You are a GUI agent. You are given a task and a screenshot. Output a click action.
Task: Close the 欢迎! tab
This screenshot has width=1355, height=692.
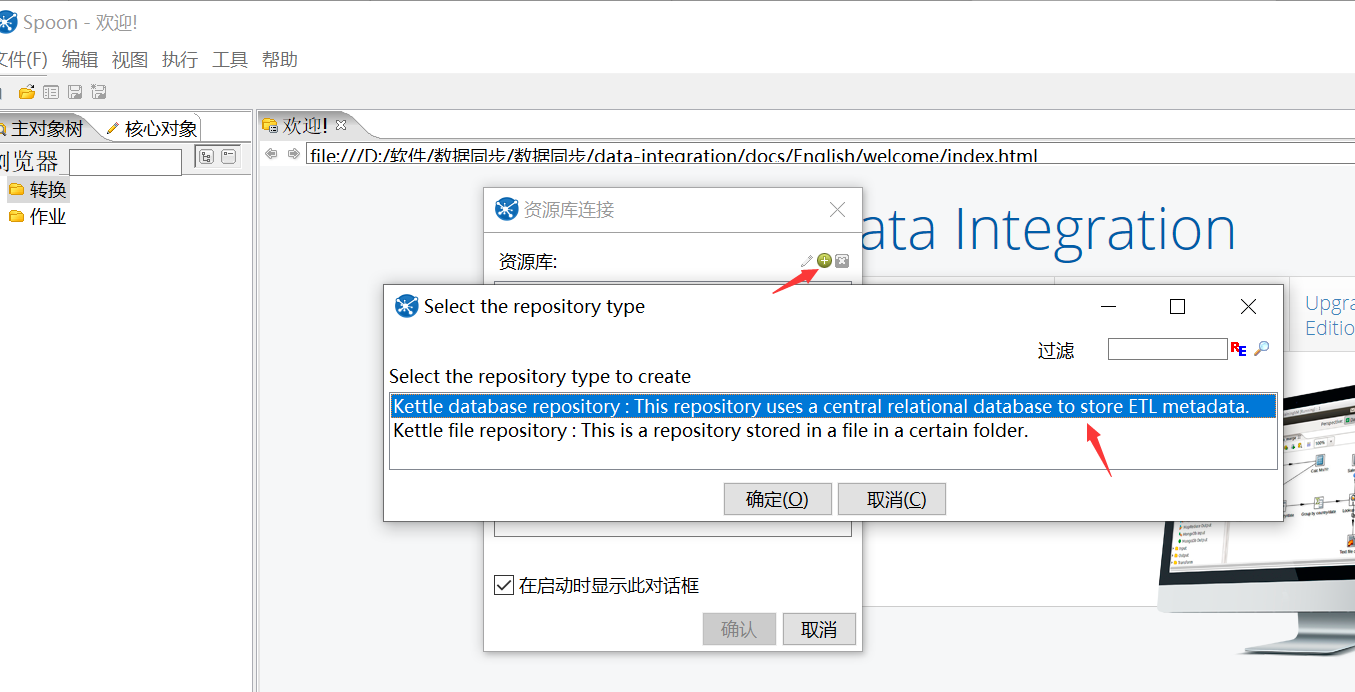[340, 125]
